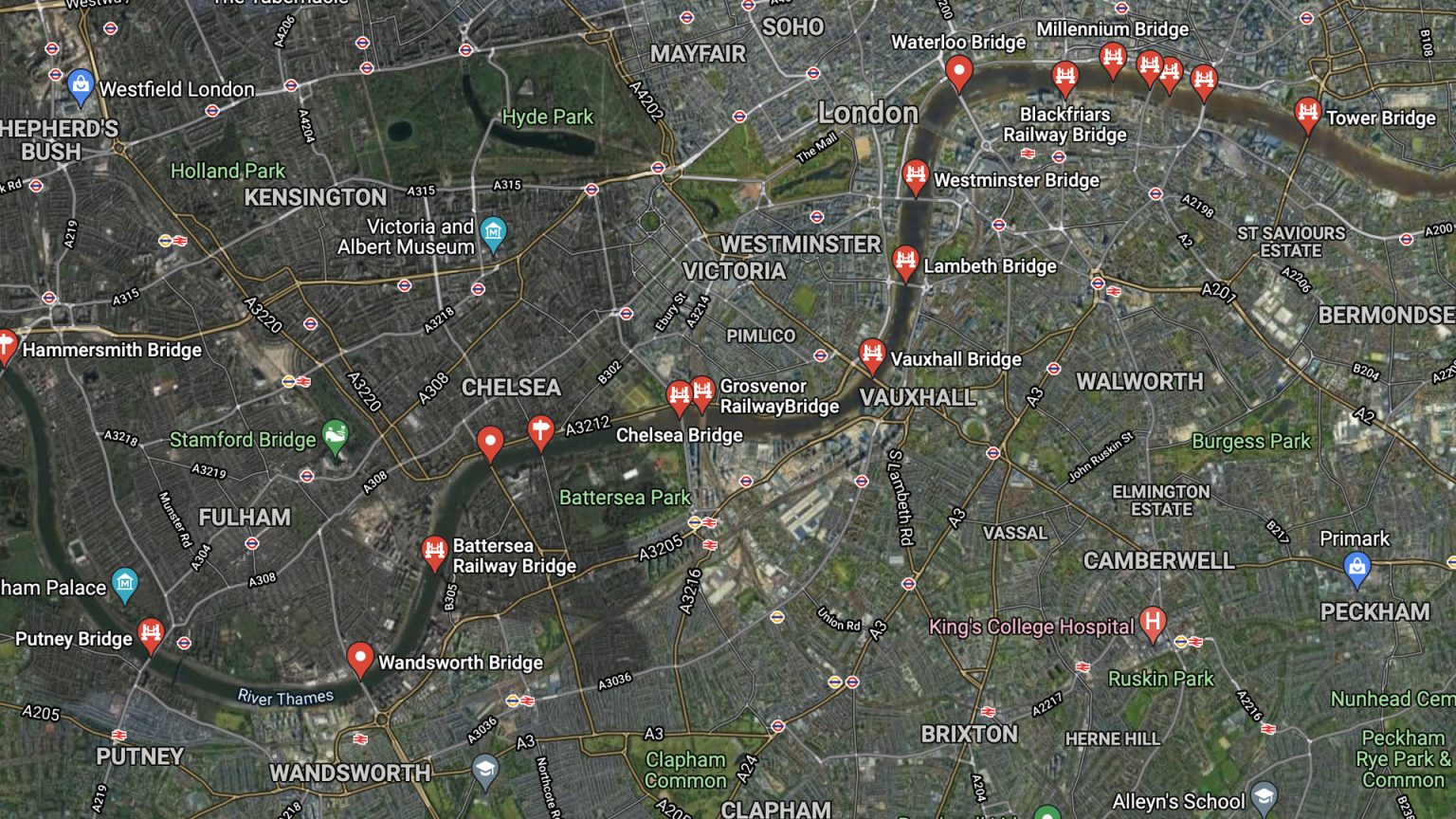Select the Westminster Bridge marker
This screenshot has width=1456, height=819.
(x=915, y=176)
